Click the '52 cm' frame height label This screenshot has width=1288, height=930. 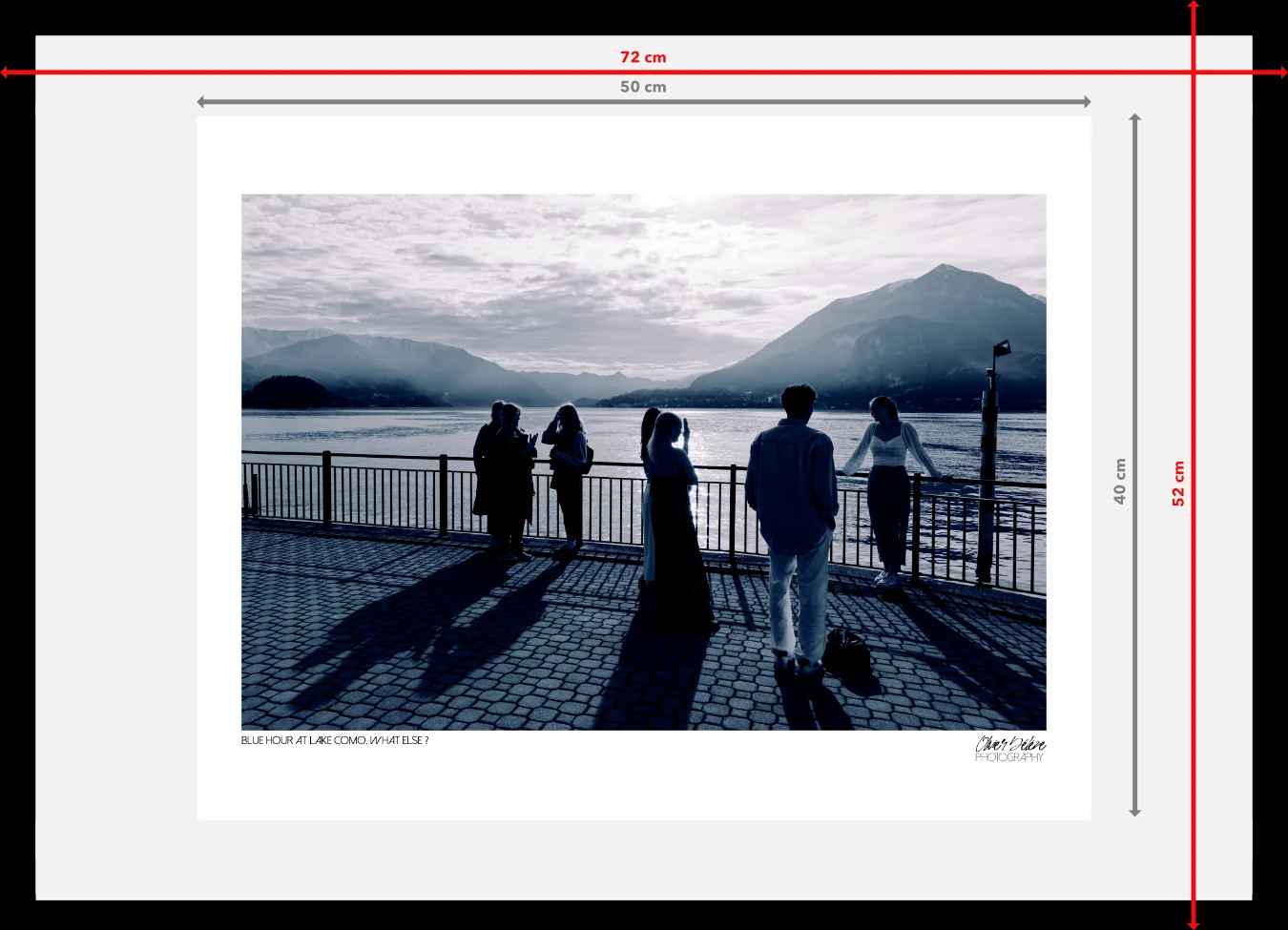(1178, 484)
